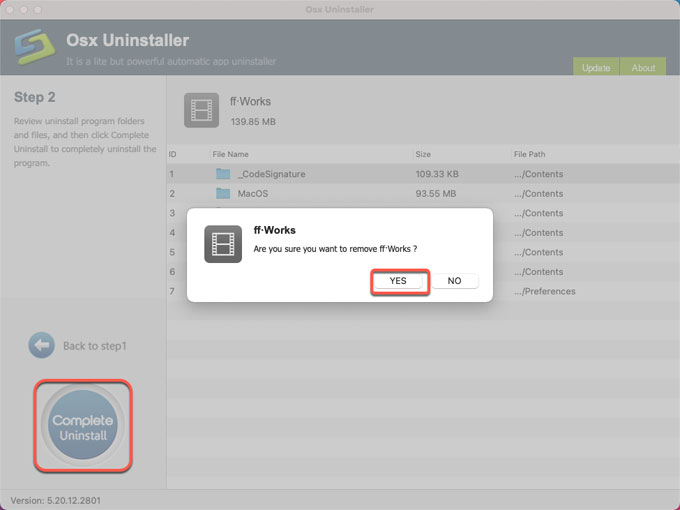
Task: Click the File Path column header
Action: pos(530,154)
